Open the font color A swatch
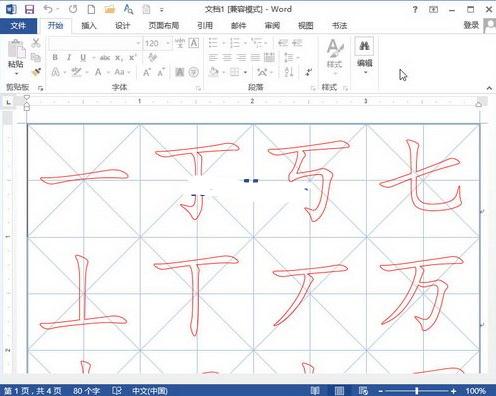The image size is (496, 396). (98, 72)
